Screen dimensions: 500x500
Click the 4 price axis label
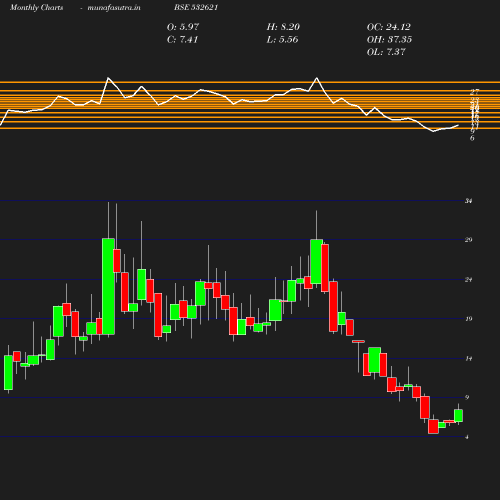coord(467,437)
